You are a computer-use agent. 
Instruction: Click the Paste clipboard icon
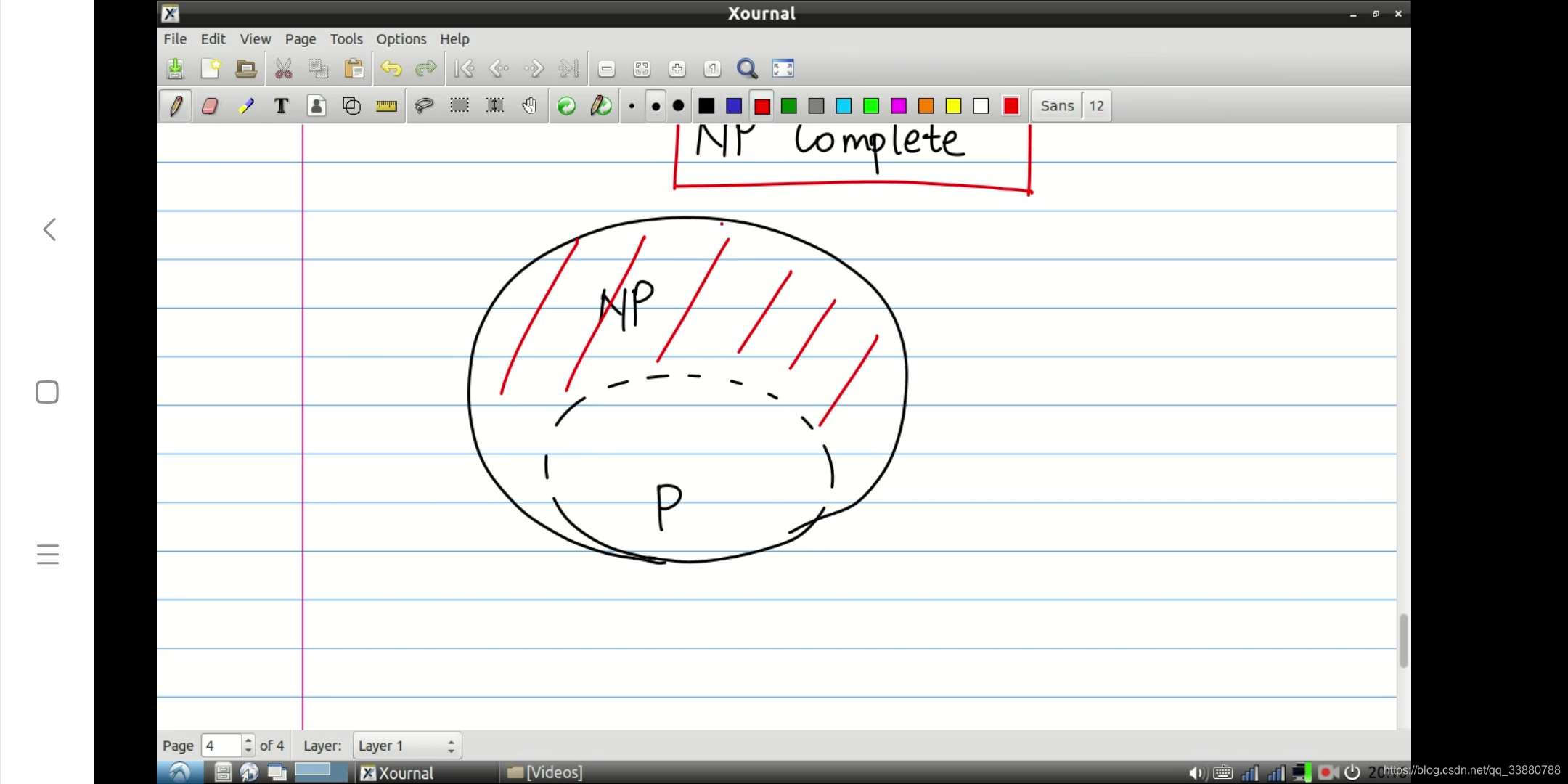(x=354, y=68)
